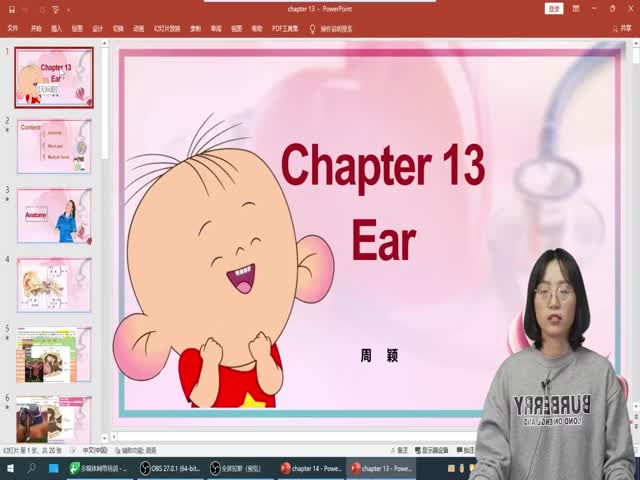Open ribbon display options in the title bar
The width and height of the screenshot is (640, 480).
pyautogui.click(x=576, y=9)
